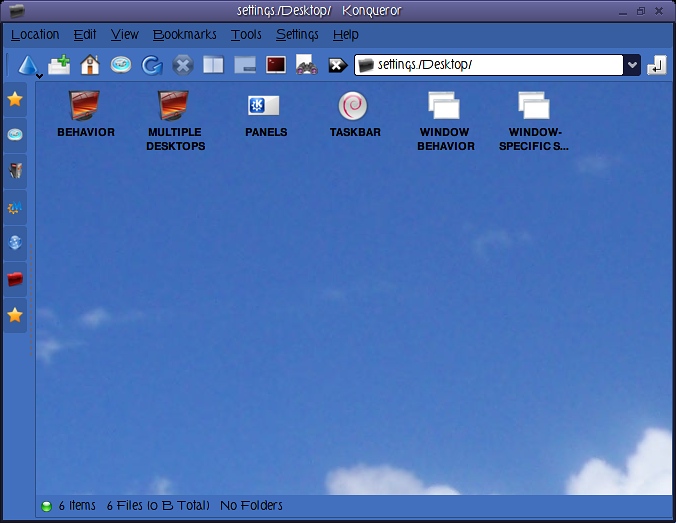Screen dimensions: 676x523
Task: Open the Window Behavior item
Action: point(445,121)
